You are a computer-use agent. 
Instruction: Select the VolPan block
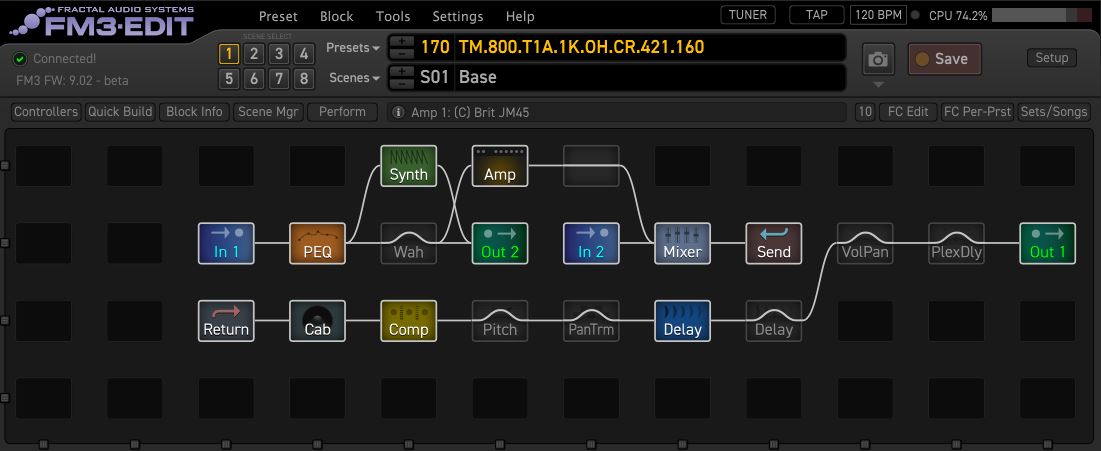click(865, 243)
